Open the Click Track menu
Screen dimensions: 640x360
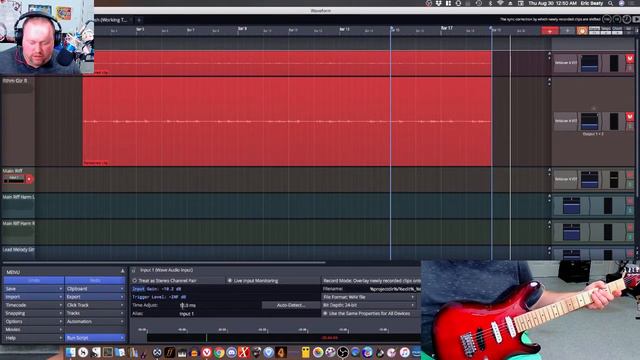click(95, 305)
